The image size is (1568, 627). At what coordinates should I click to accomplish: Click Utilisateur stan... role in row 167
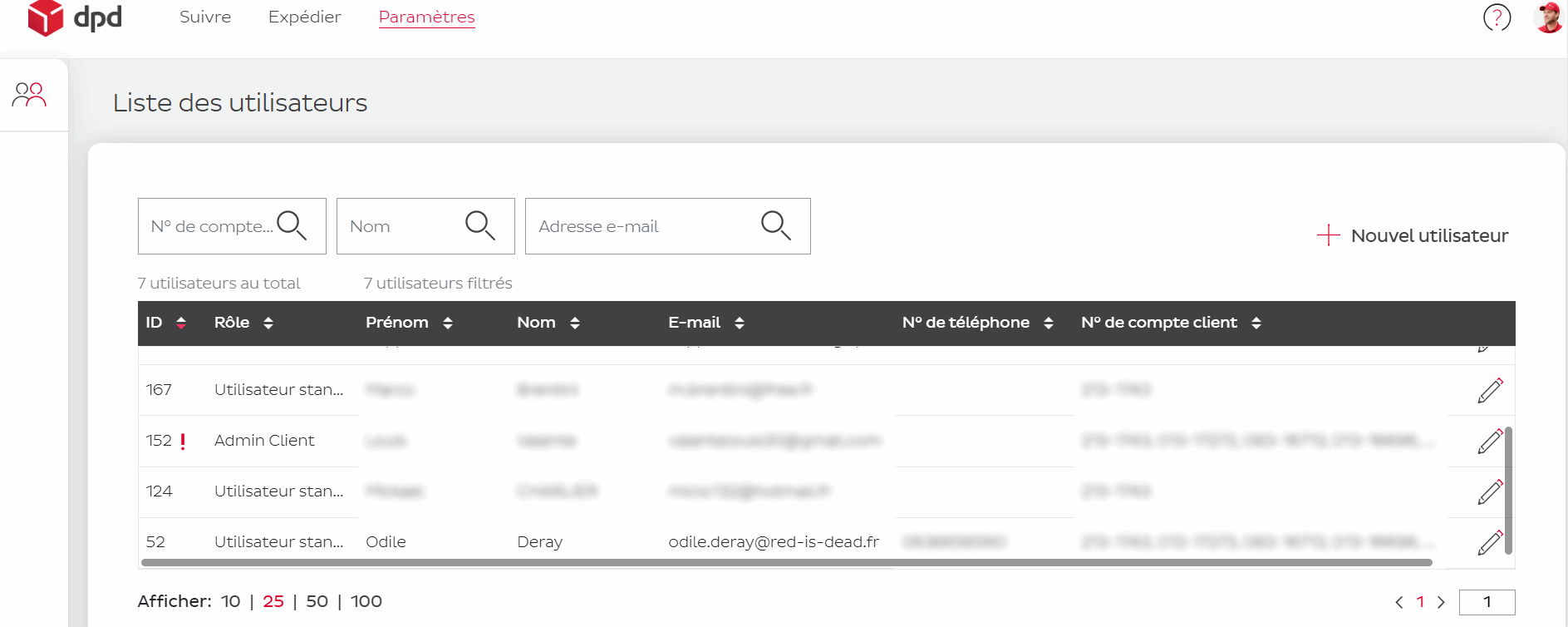278,390
